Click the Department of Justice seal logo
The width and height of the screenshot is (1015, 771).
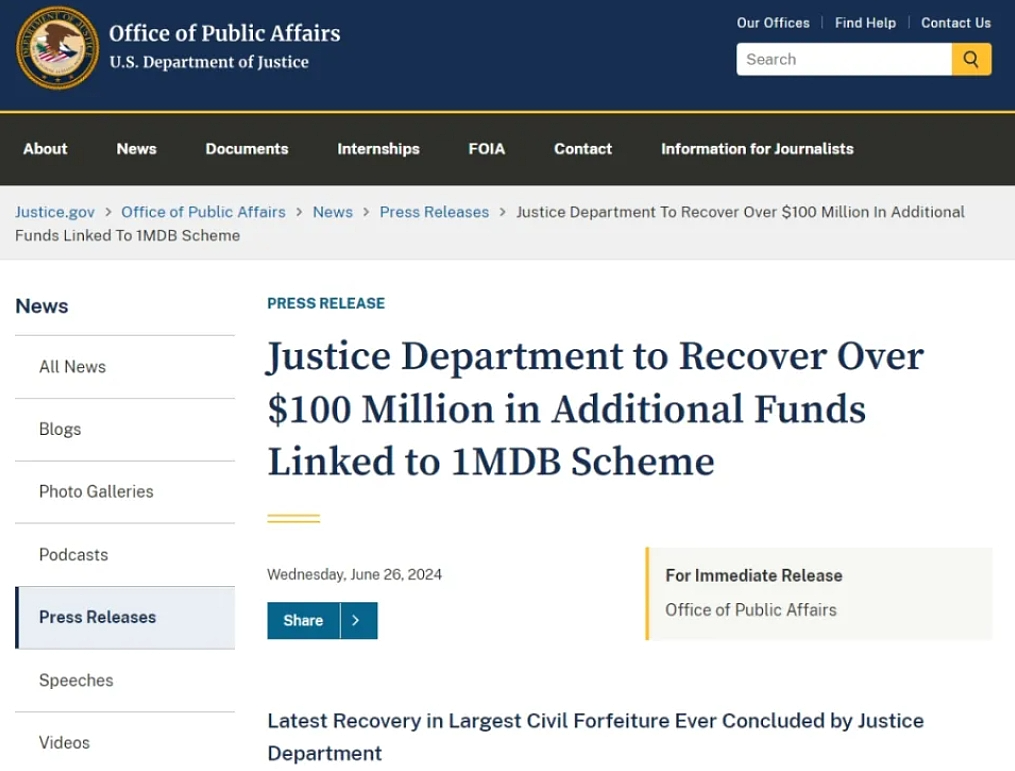click(x=57, y=49)
